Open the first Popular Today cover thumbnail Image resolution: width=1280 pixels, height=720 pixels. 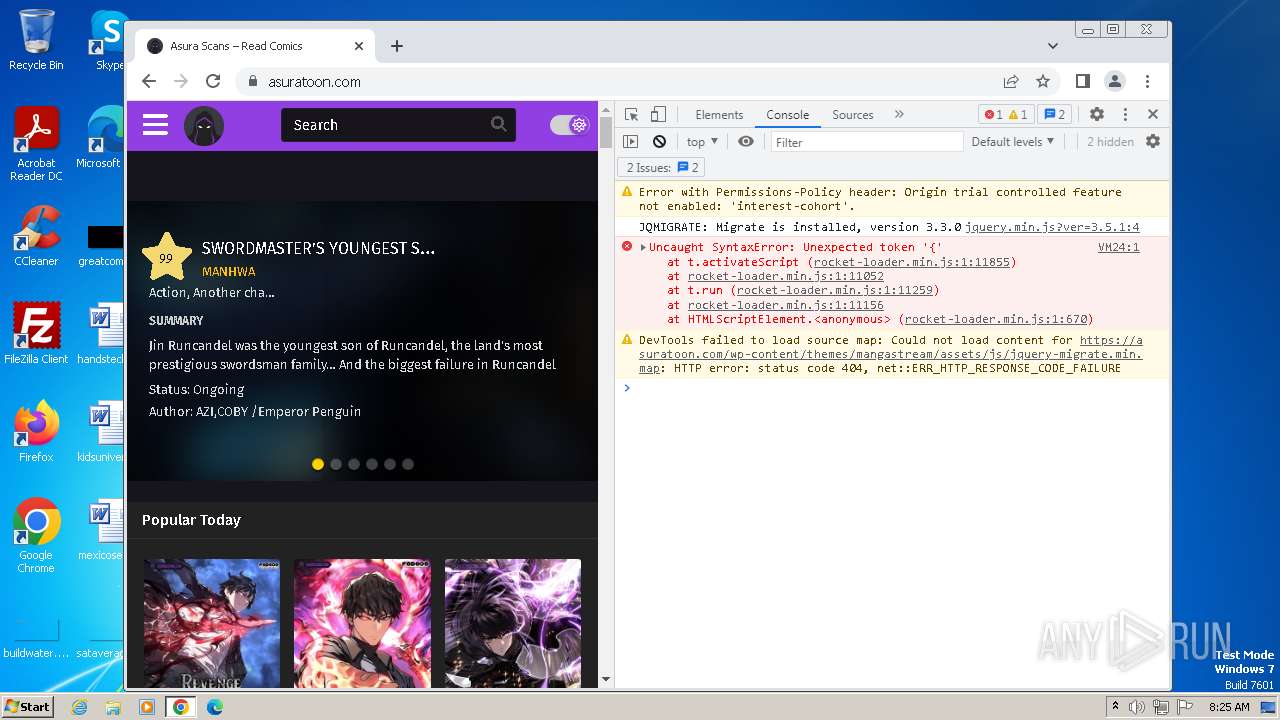(x=212, y=623)
